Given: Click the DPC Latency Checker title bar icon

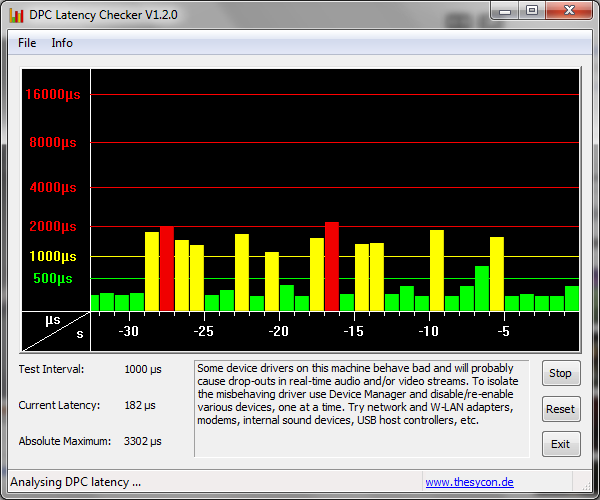Looking at the screenshot, I should [16, 15].
